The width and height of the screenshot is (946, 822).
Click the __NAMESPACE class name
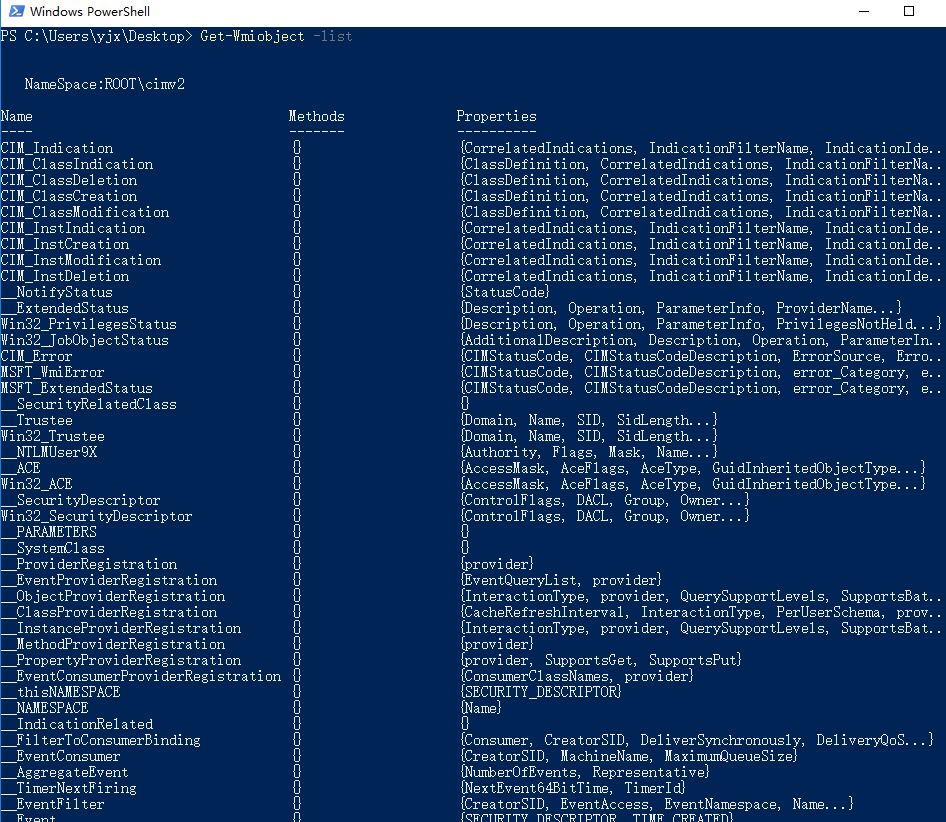[45, 708]
